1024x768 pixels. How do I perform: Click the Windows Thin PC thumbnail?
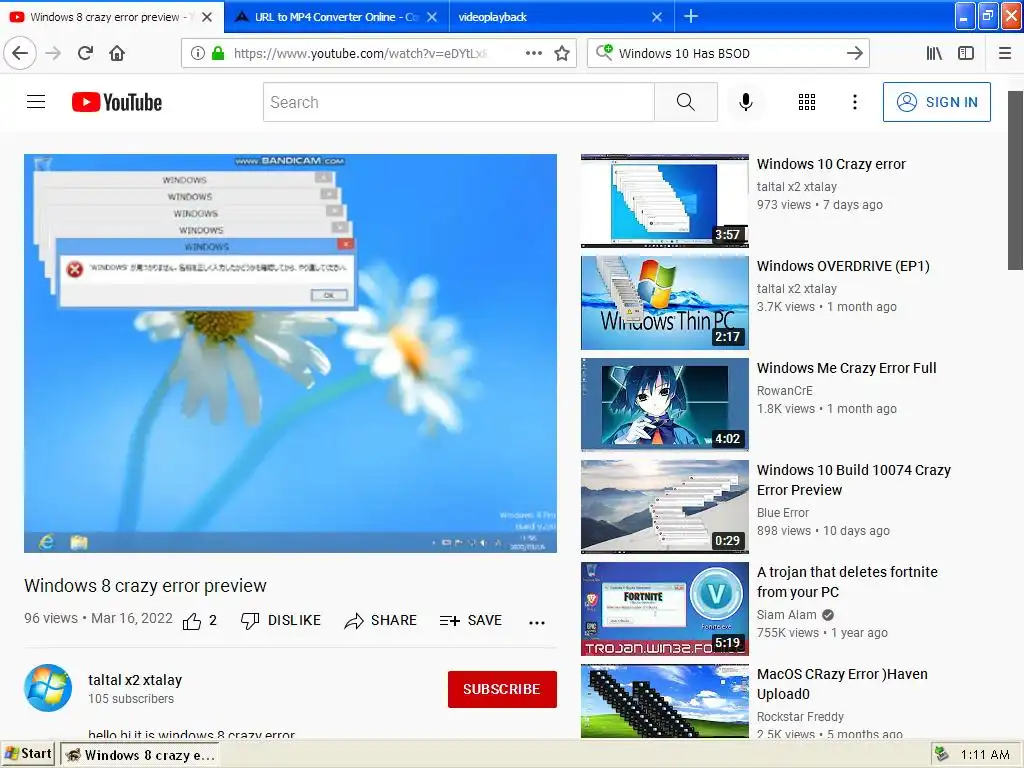tap(665, 303)
